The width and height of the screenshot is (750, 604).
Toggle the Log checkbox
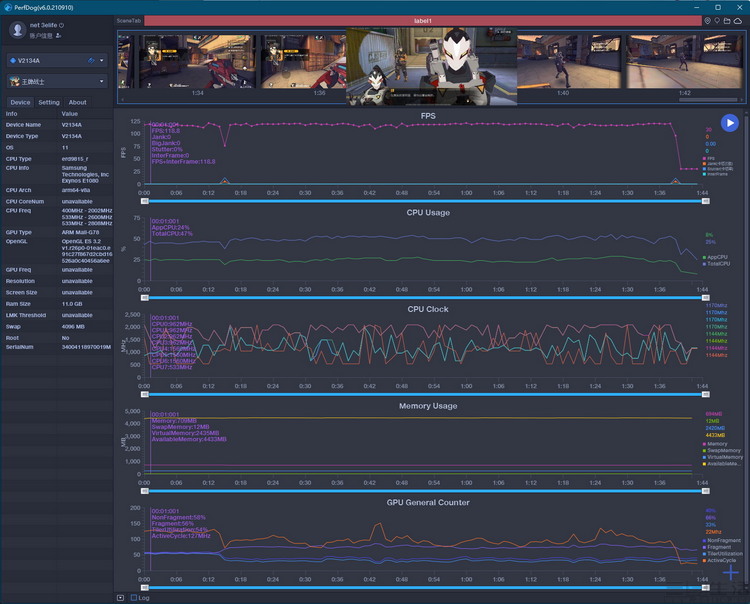click(x=134, y=598)
